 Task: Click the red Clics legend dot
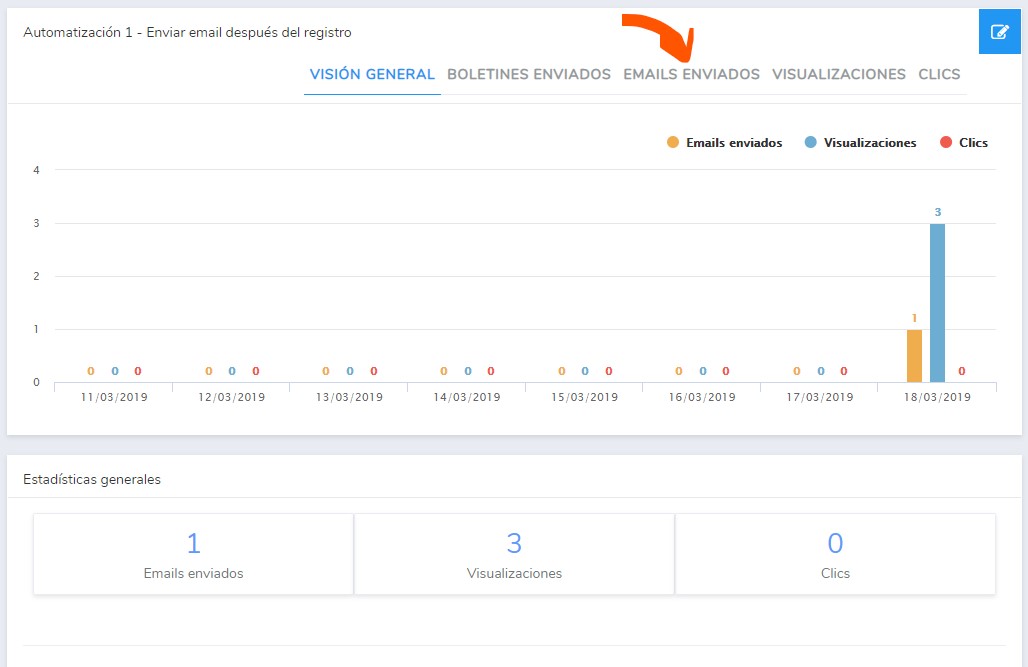click(x=945, y=142)
